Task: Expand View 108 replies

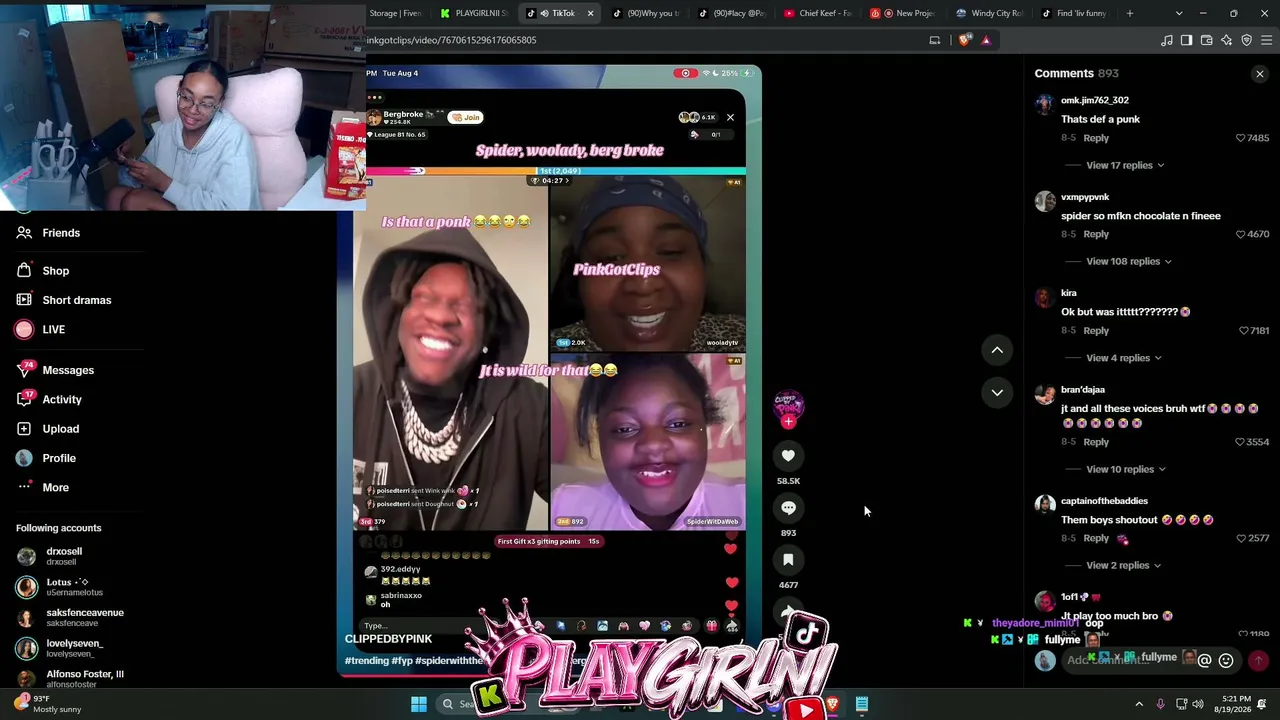Action: point(1129,261)
